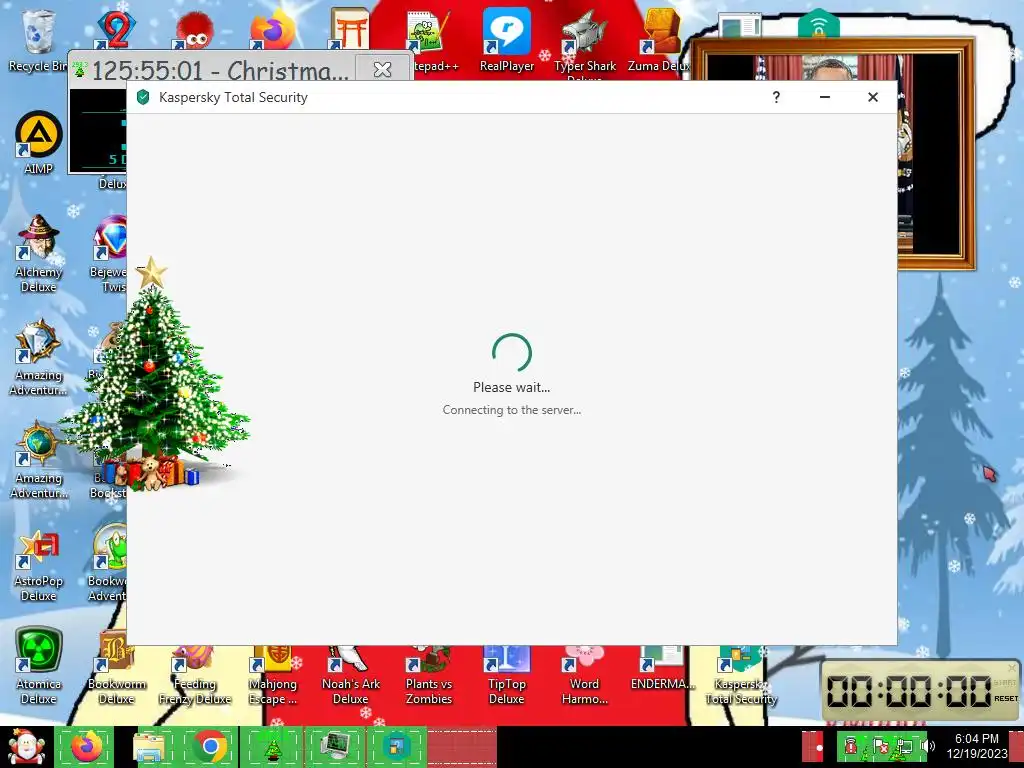
Task: Click the red Kaspersky tray icon
Action: pyautogui.click(x=851, y=745)
